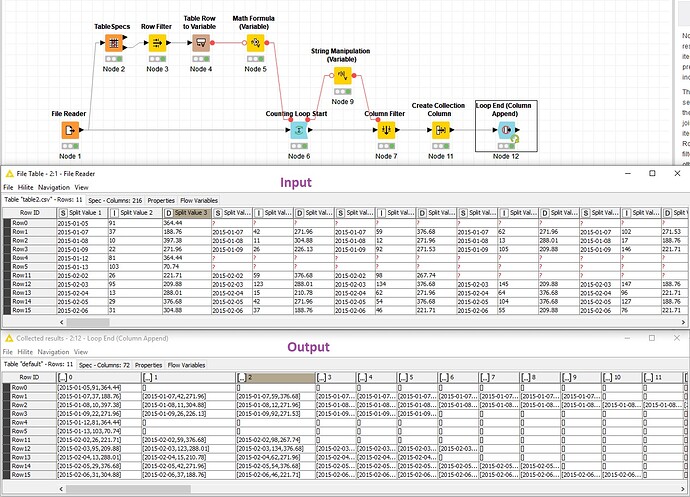This screenshot has height=497, width=690.
Task: Switch to Spec - Columns: 72 tab
Action: [x=104, y=365]
